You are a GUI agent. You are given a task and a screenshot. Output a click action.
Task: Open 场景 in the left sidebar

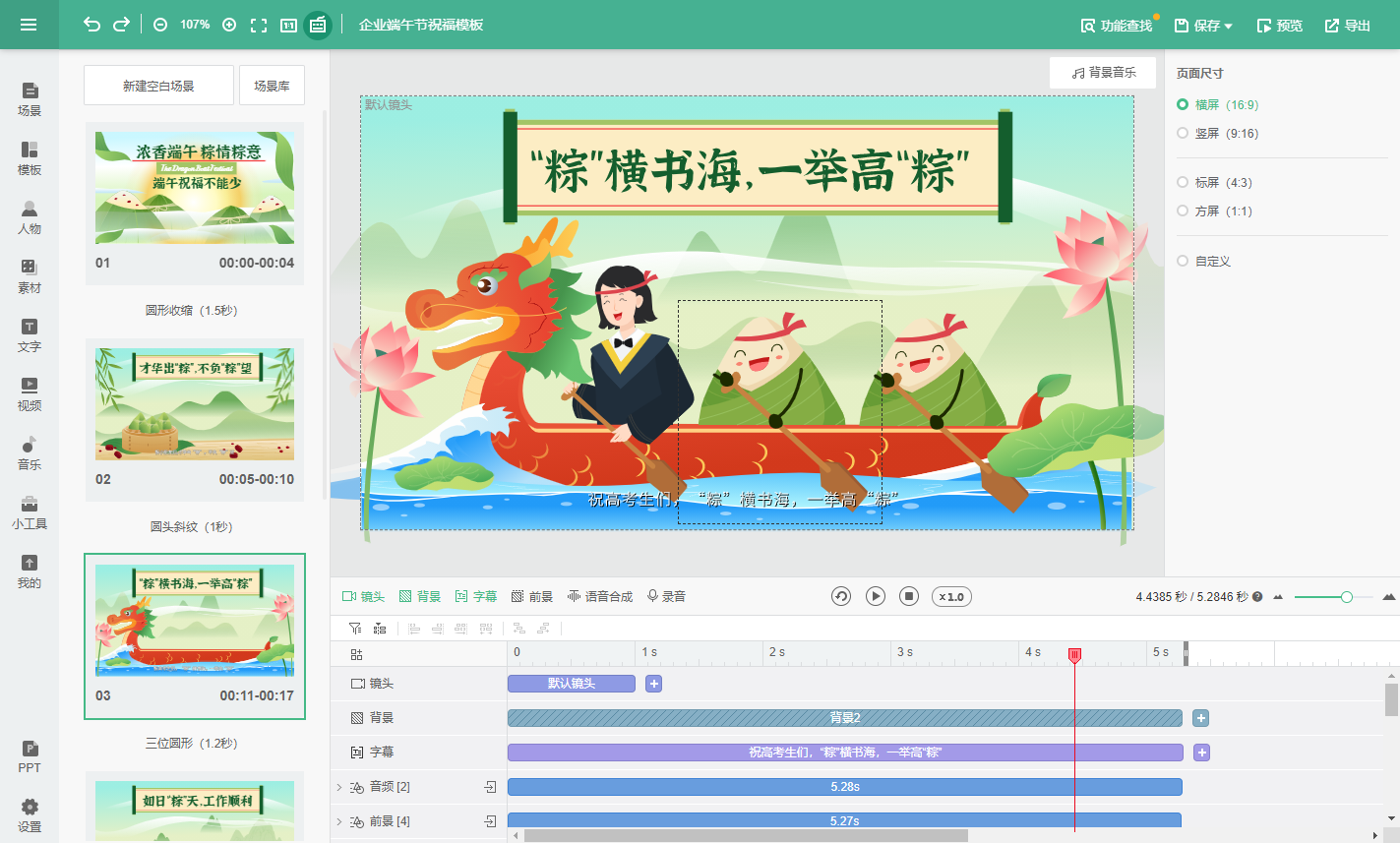[30, 99]
